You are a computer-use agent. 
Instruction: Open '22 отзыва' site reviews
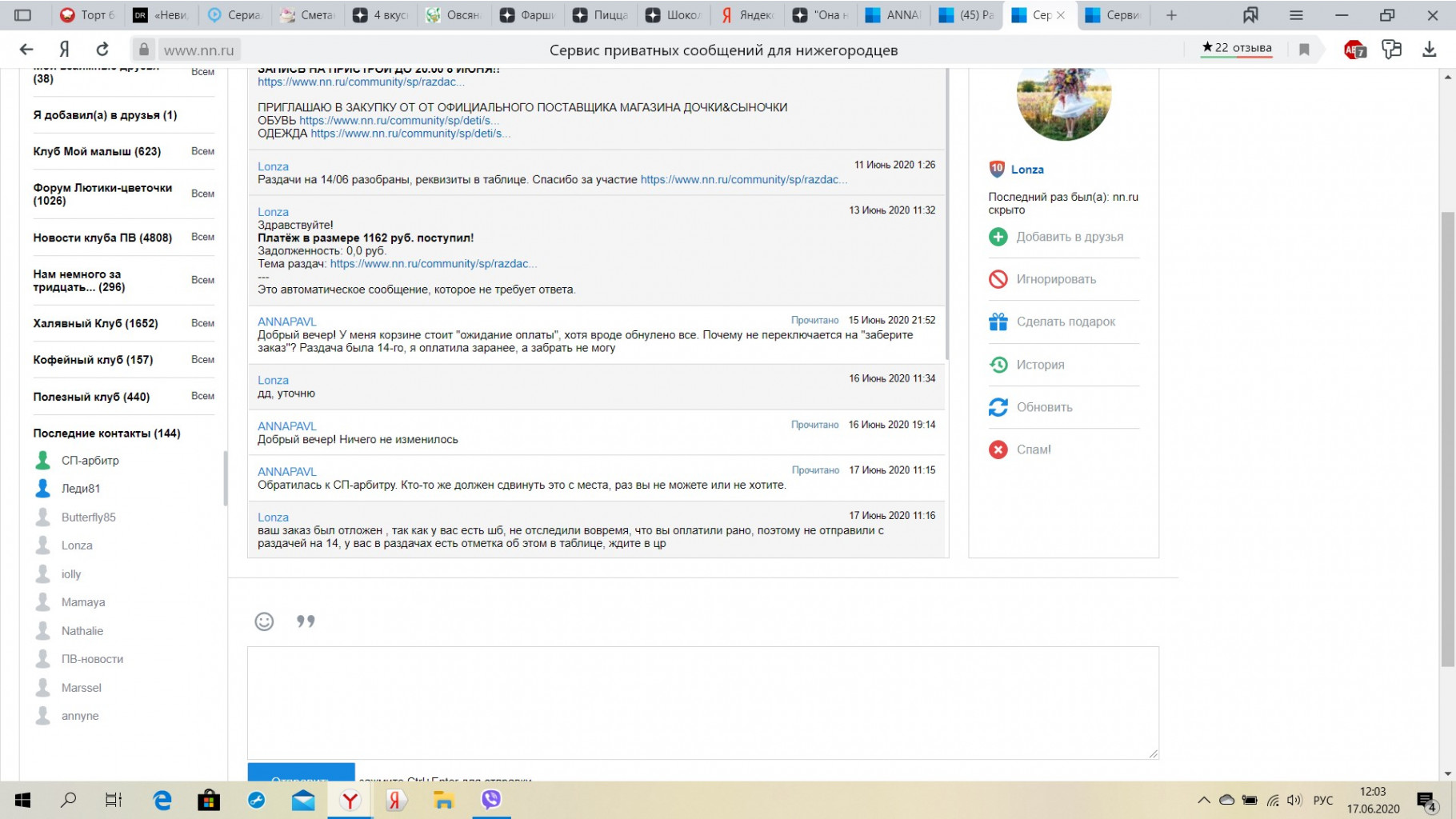click(1237, 48)
